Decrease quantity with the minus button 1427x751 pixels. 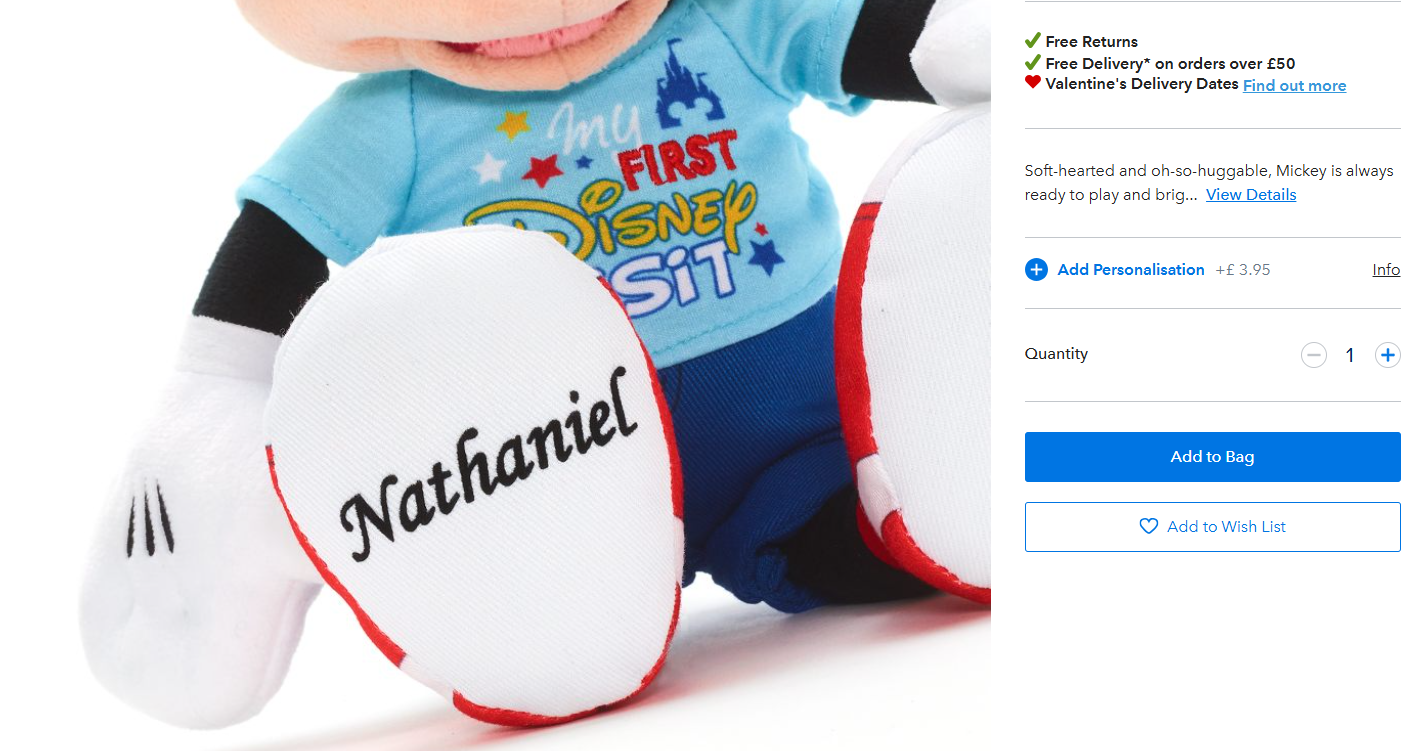tap(1314, 355)
